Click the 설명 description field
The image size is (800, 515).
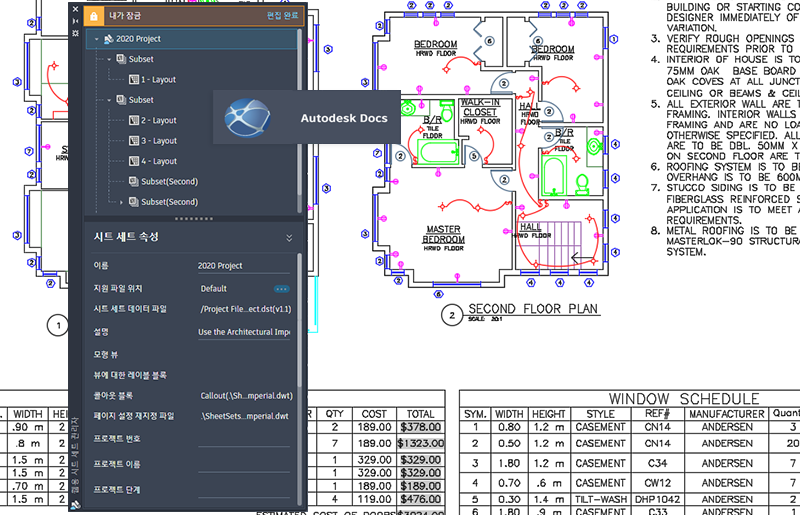(244, 332)
